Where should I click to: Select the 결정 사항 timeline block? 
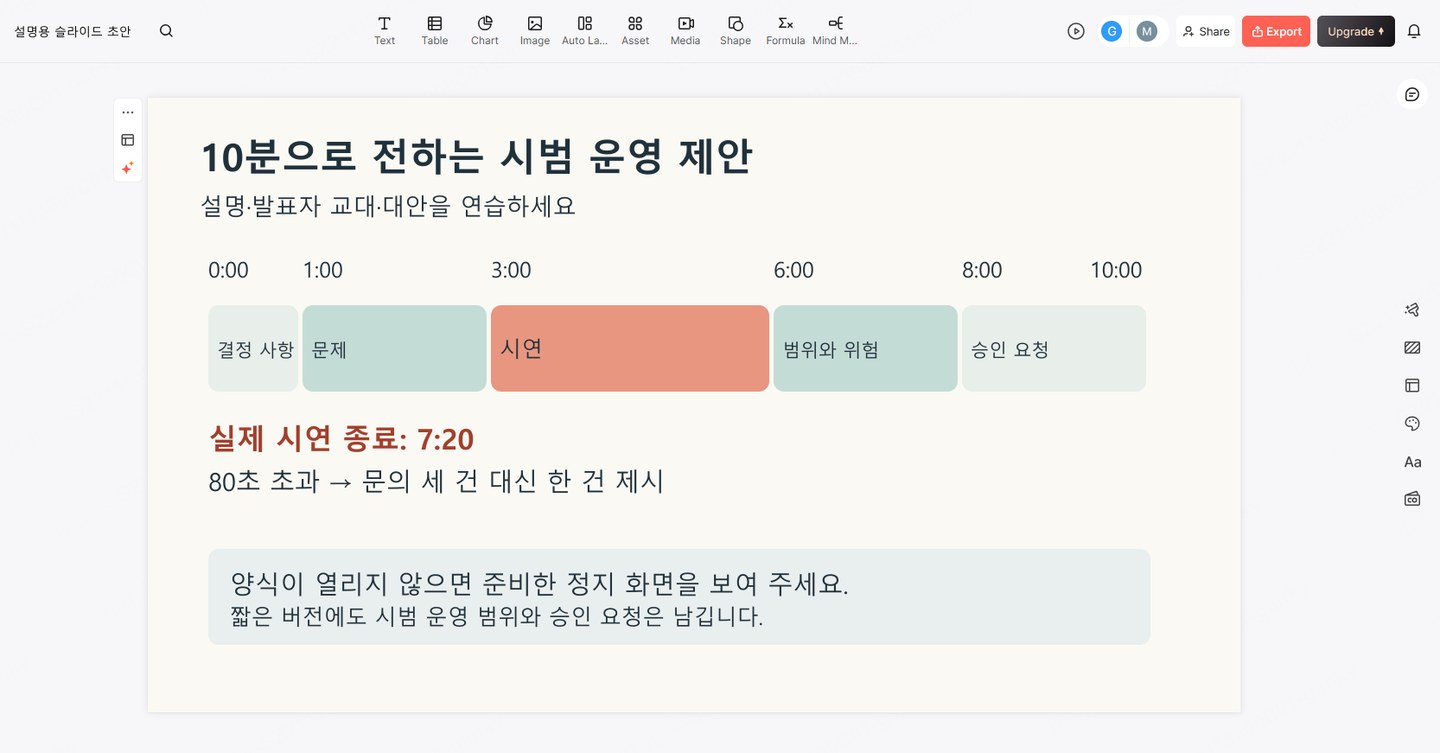pos(253,348)
